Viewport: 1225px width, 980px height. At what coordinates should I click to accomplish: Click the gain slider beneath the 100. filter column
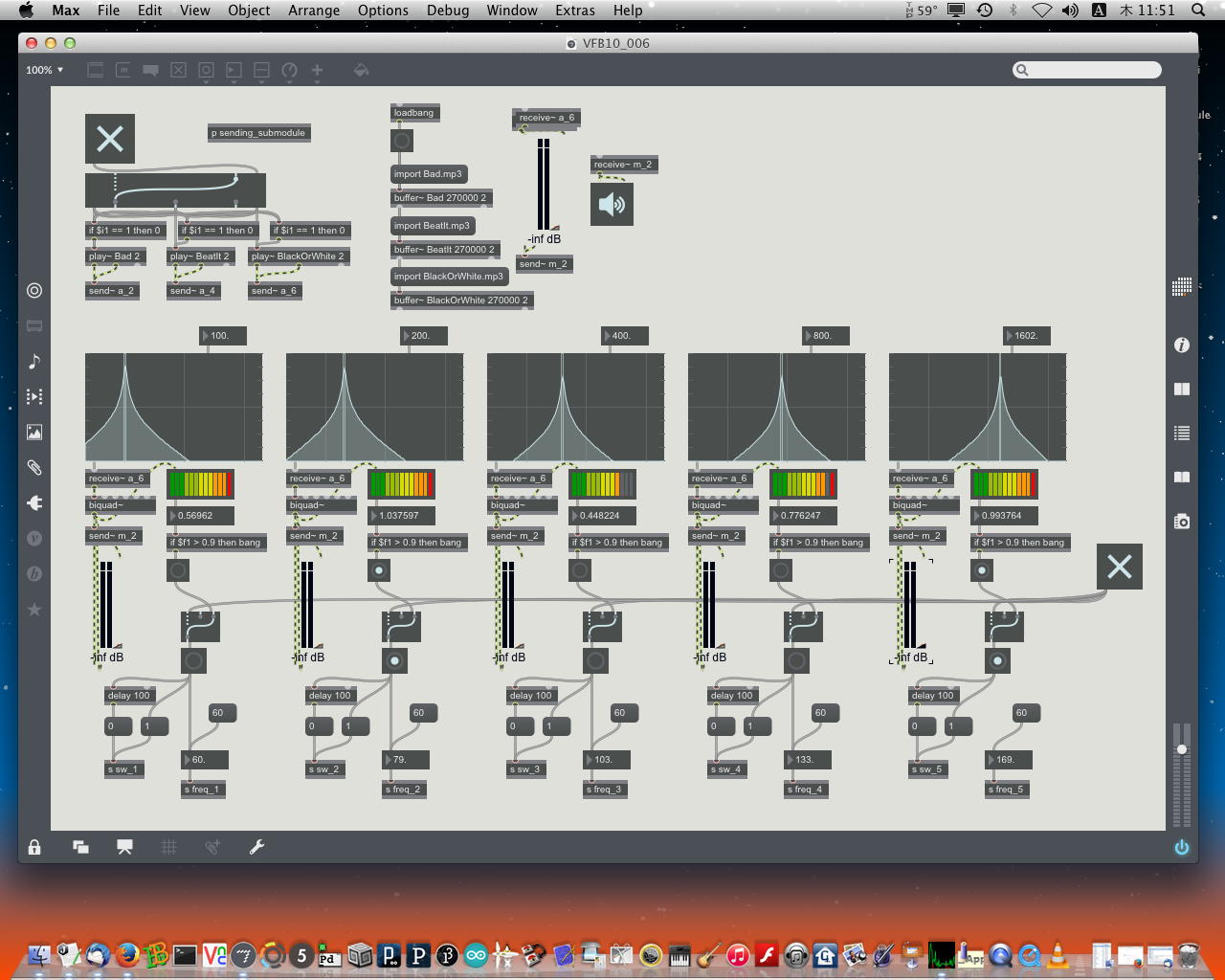[x=105, y=605]
